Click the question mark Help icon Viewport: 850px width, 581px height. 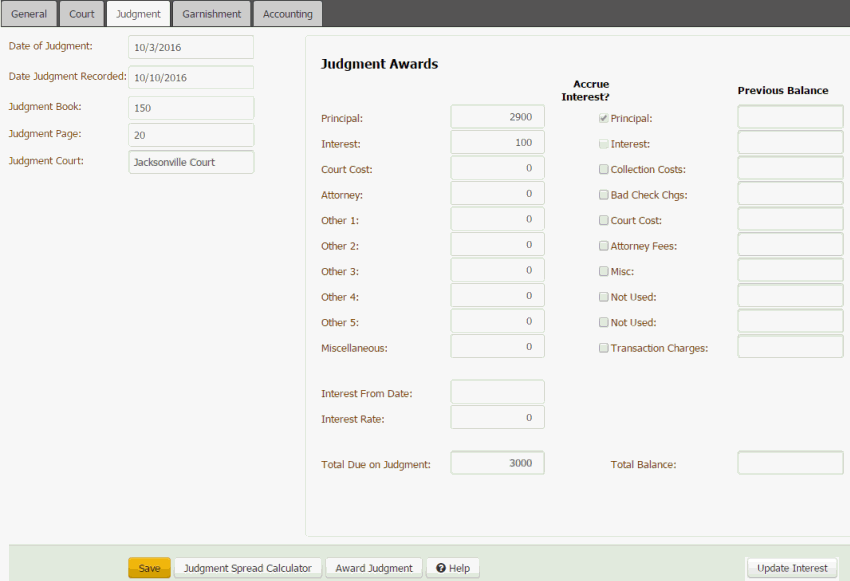coord(441,567)
